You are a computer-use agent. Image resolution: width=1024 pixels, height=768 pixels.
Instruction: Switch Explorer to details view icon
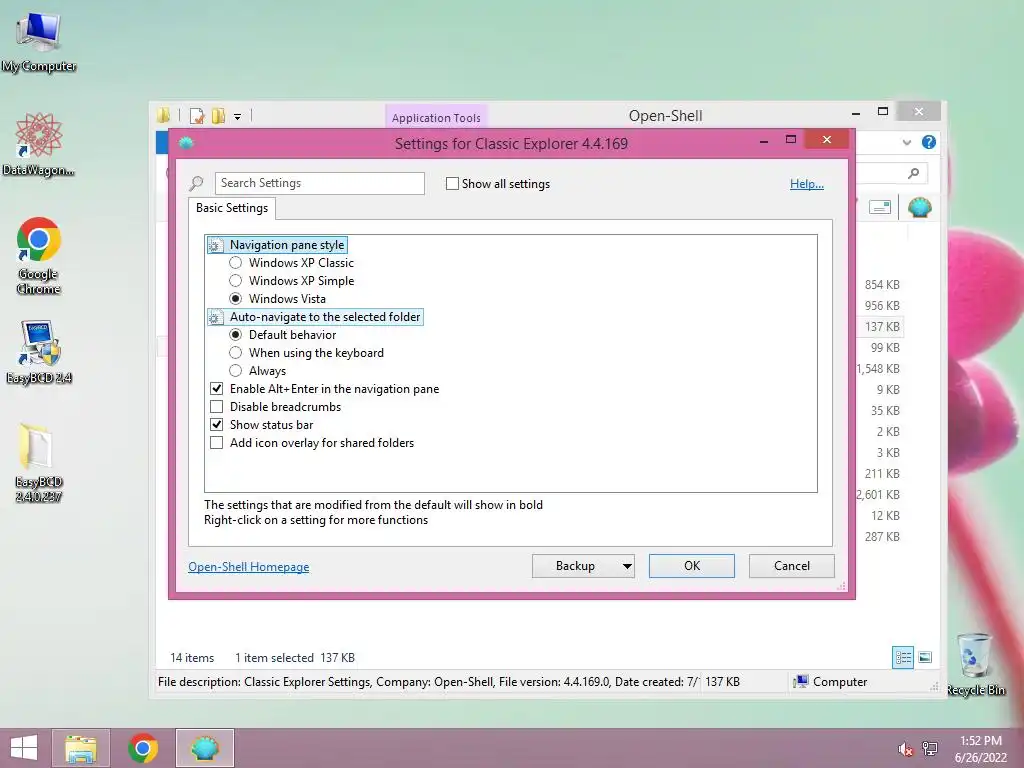(903, 657)
